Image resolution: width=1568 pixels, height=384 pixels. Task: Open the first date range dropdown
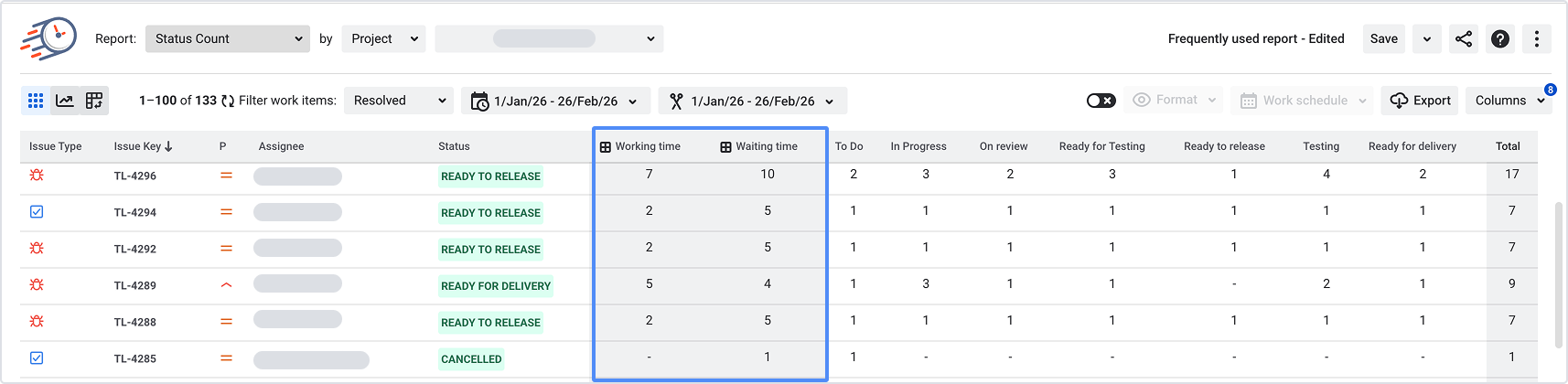tap(556, 101)
